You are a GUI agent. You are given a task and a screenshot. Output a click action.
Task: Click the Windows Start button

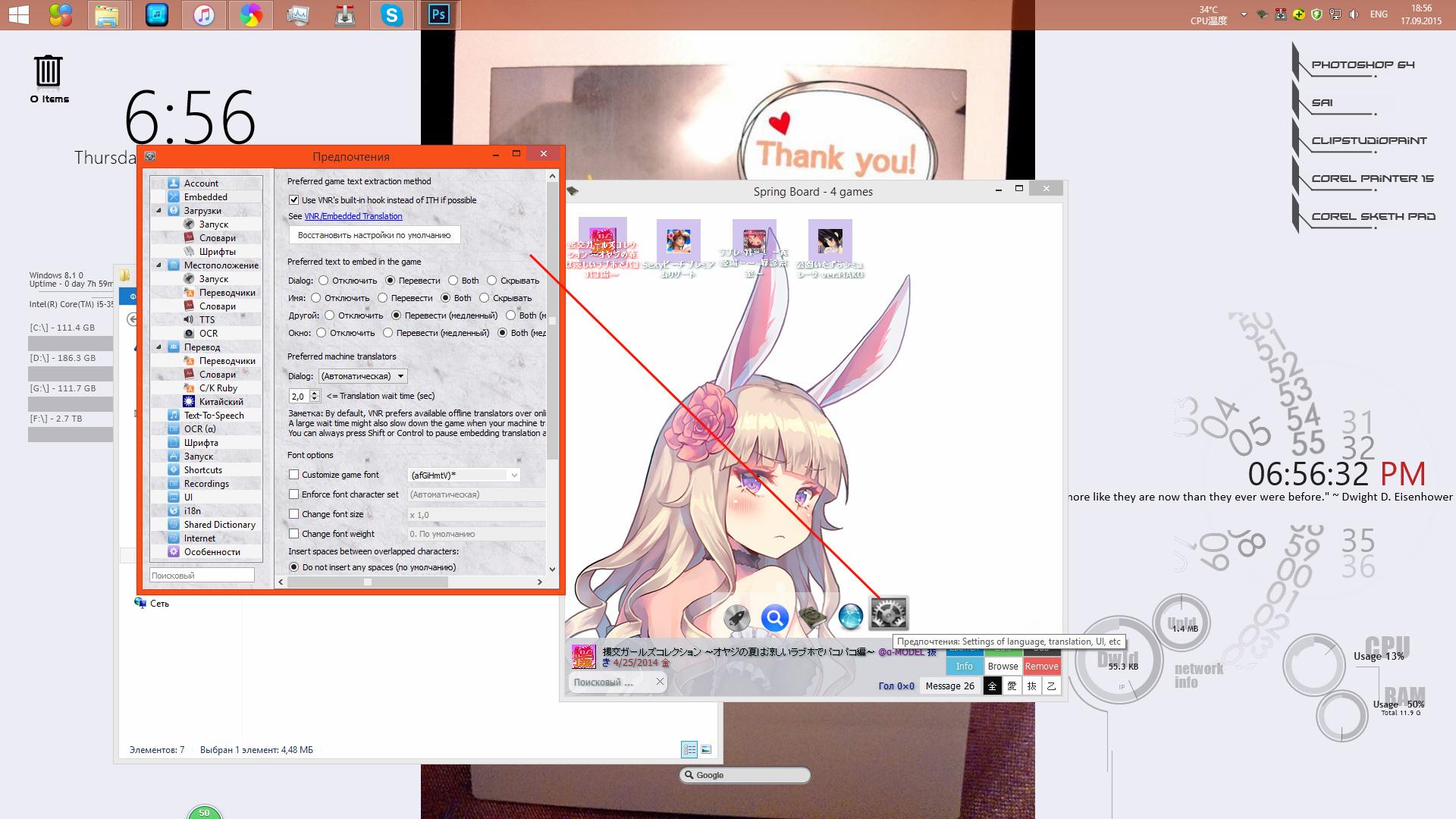tap(19, 15)
